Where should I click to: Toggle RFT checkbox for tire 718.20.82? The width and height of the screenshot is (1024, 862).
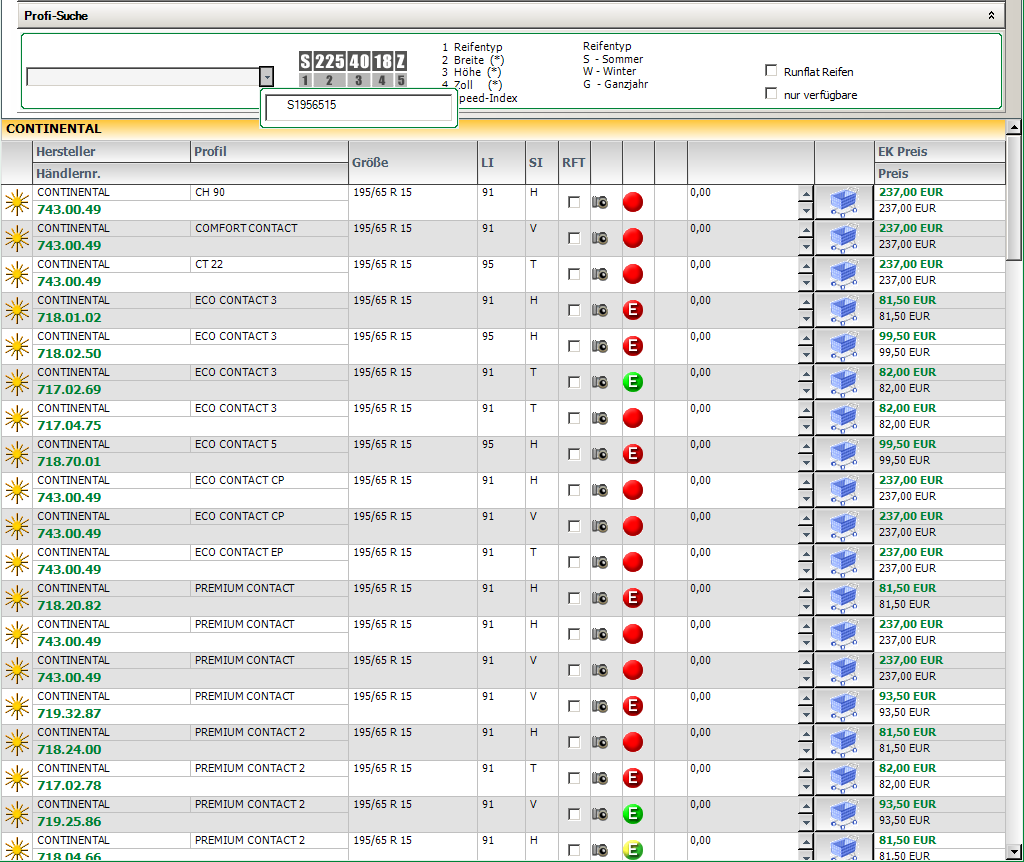[x=574, y=598]
